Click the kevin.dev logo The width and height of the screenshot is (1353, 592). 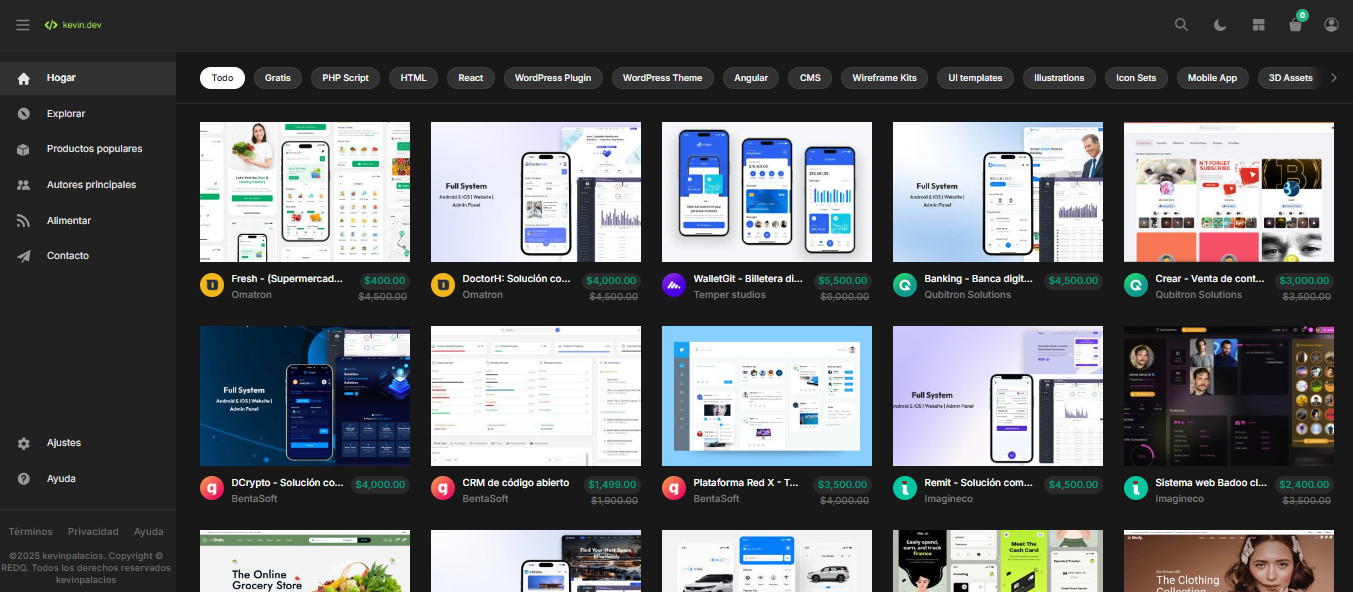point(73,25)
